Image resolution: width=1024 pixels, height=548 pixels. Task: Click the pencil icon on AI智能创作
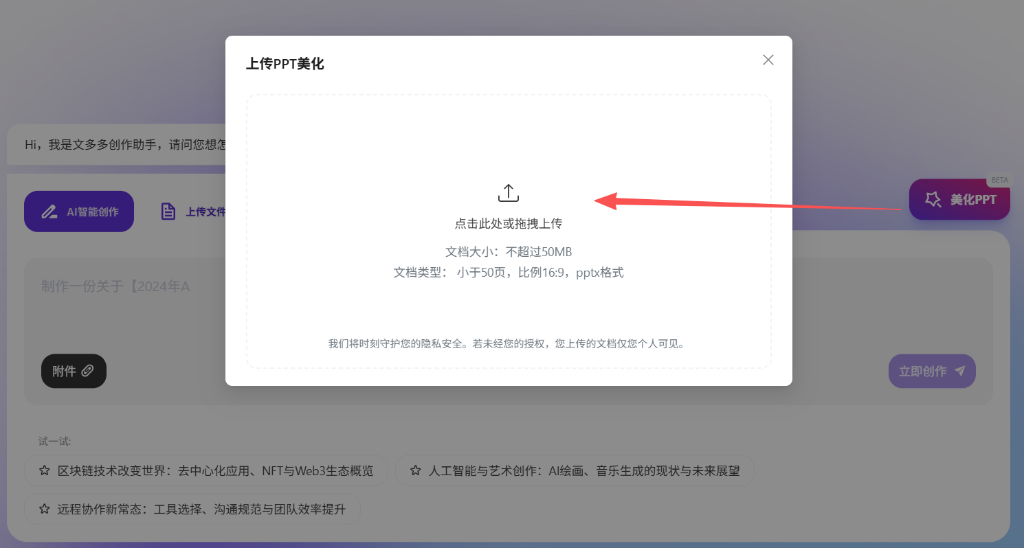pyautogui.click(x=49, y=212)
